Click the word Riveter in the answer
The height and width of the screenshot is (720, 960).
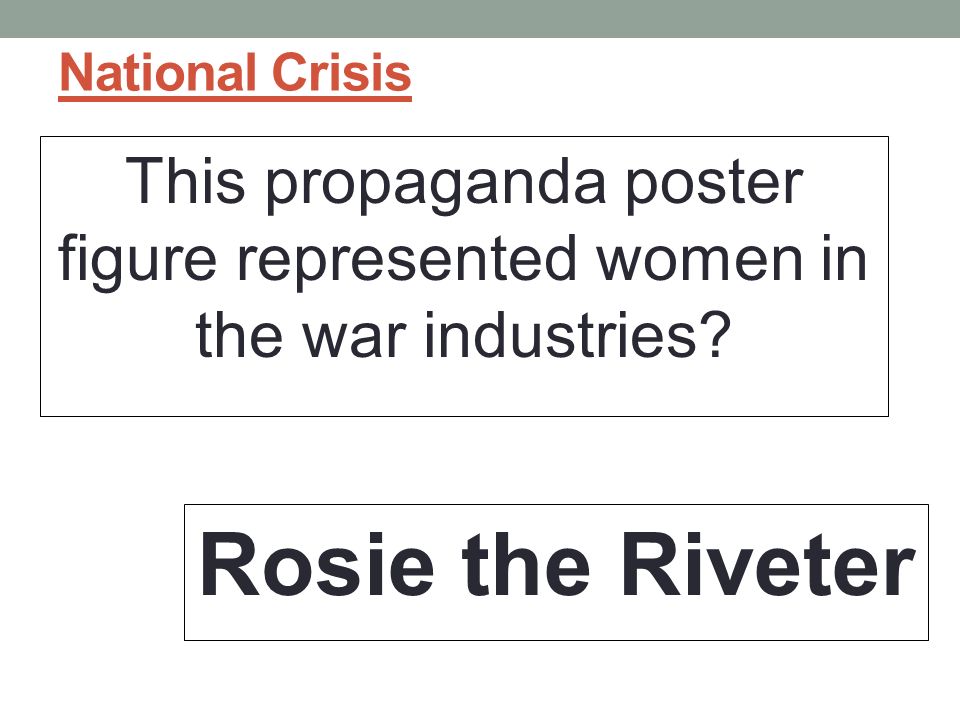768,564
